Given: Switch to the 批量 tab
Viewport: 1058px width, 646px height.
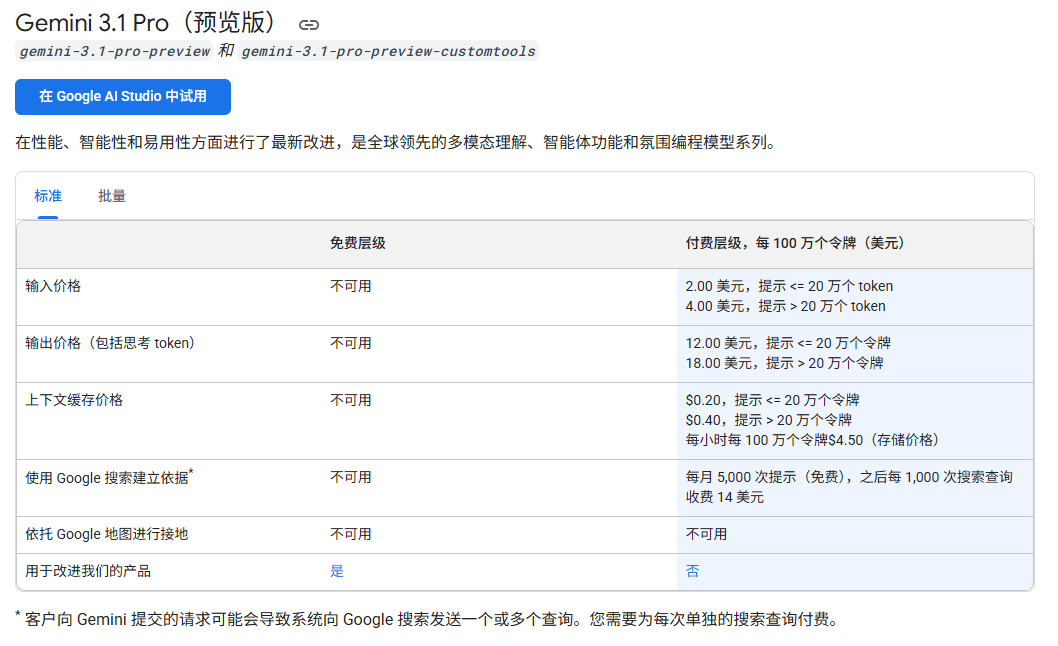Looking at the screenshot, I should pyautogui.click(x=112, y=196).
